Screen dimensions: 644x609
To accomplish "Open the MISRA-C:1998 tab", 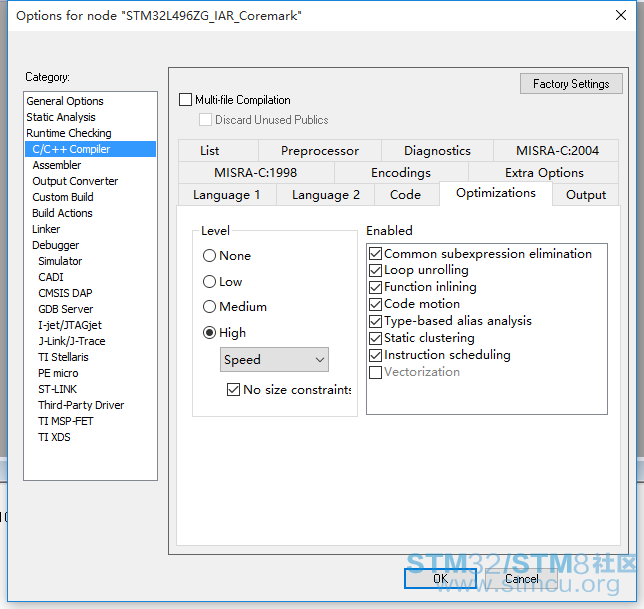I will point(255,172).
